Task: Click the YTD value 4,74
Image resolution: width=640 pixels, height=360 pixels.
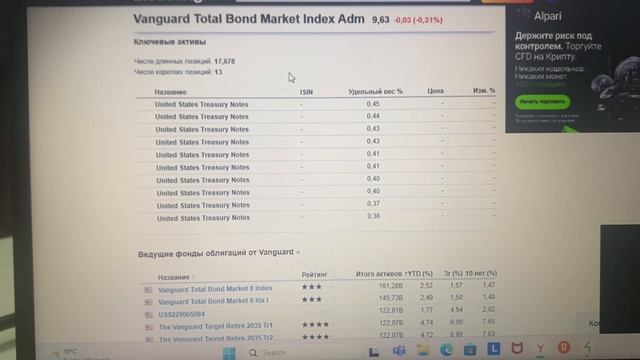Action: (x=427, y=322)
